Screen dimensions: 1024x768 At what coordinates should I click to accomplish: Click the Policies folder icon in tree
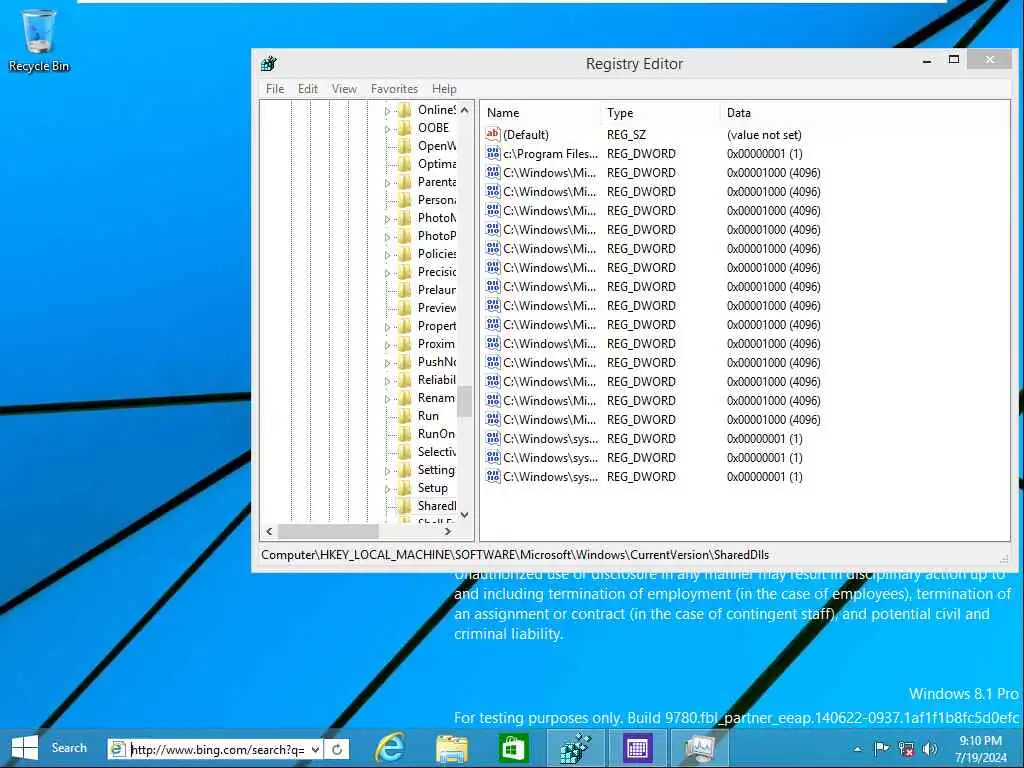(404, 254)
